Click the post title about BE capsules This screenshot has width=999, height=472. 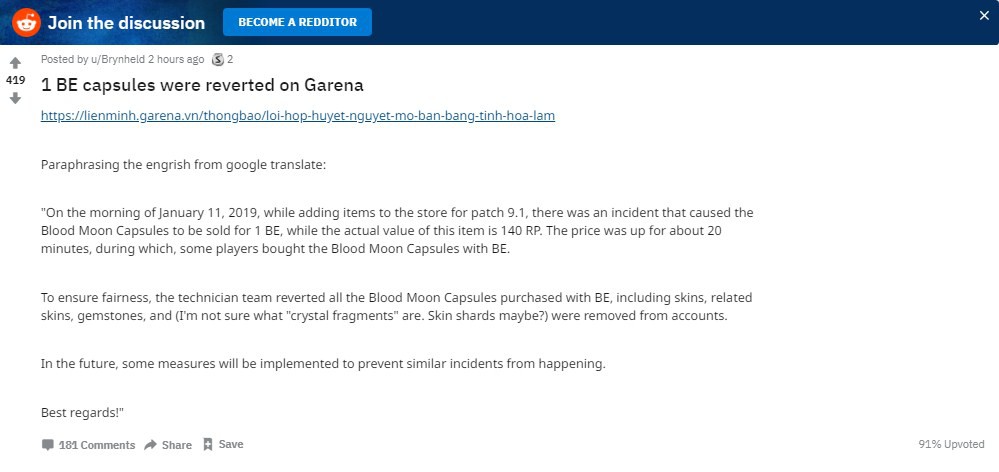point(202,85)
